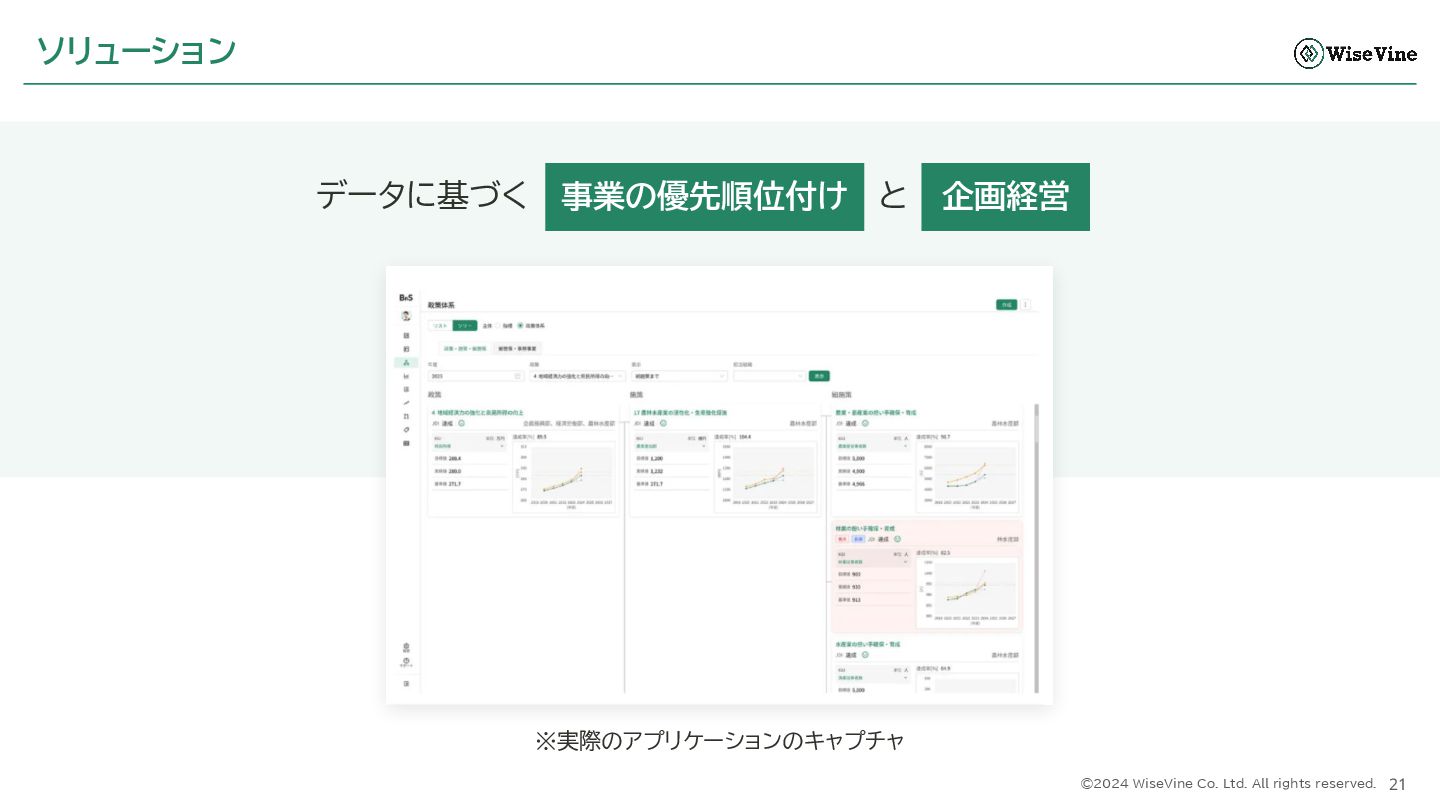Open the 表示 filter dropdown

coord(679,376)
